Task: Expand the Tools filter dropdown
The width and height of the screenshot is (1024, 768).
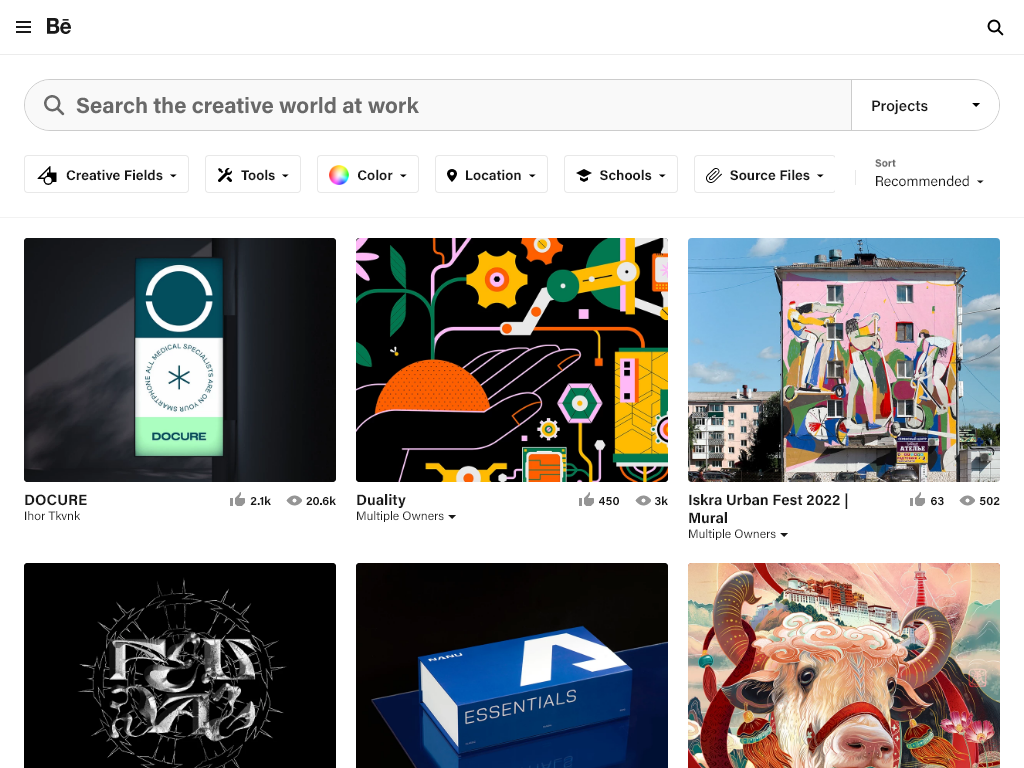Action: [x=253, y=174]
